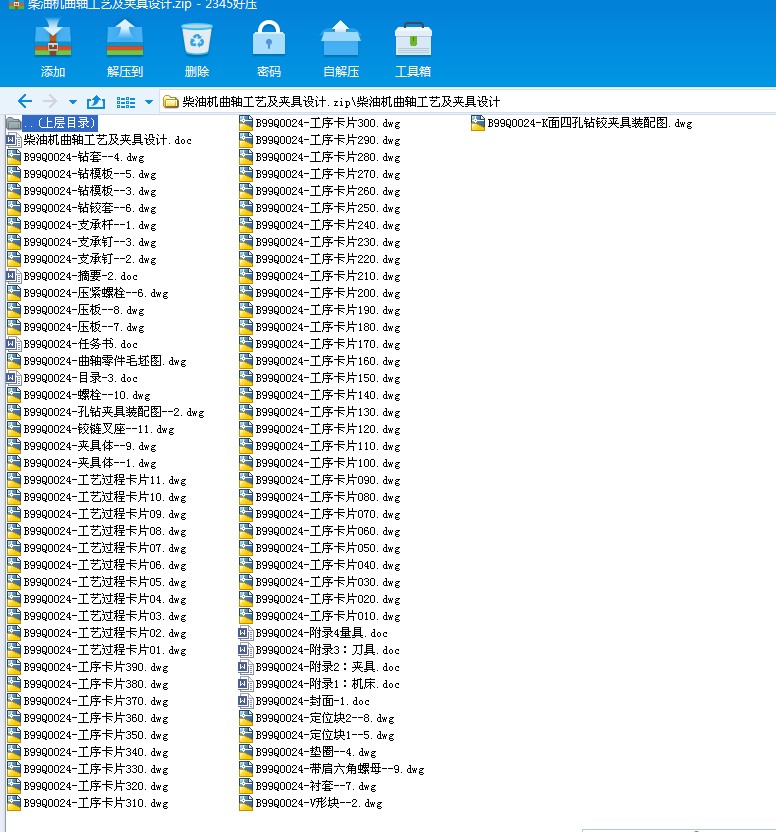Click icon of B99Q0024-工艺过程卡片08.dwg
This screenshot has height=832, width=776.
tap(14, 531)
